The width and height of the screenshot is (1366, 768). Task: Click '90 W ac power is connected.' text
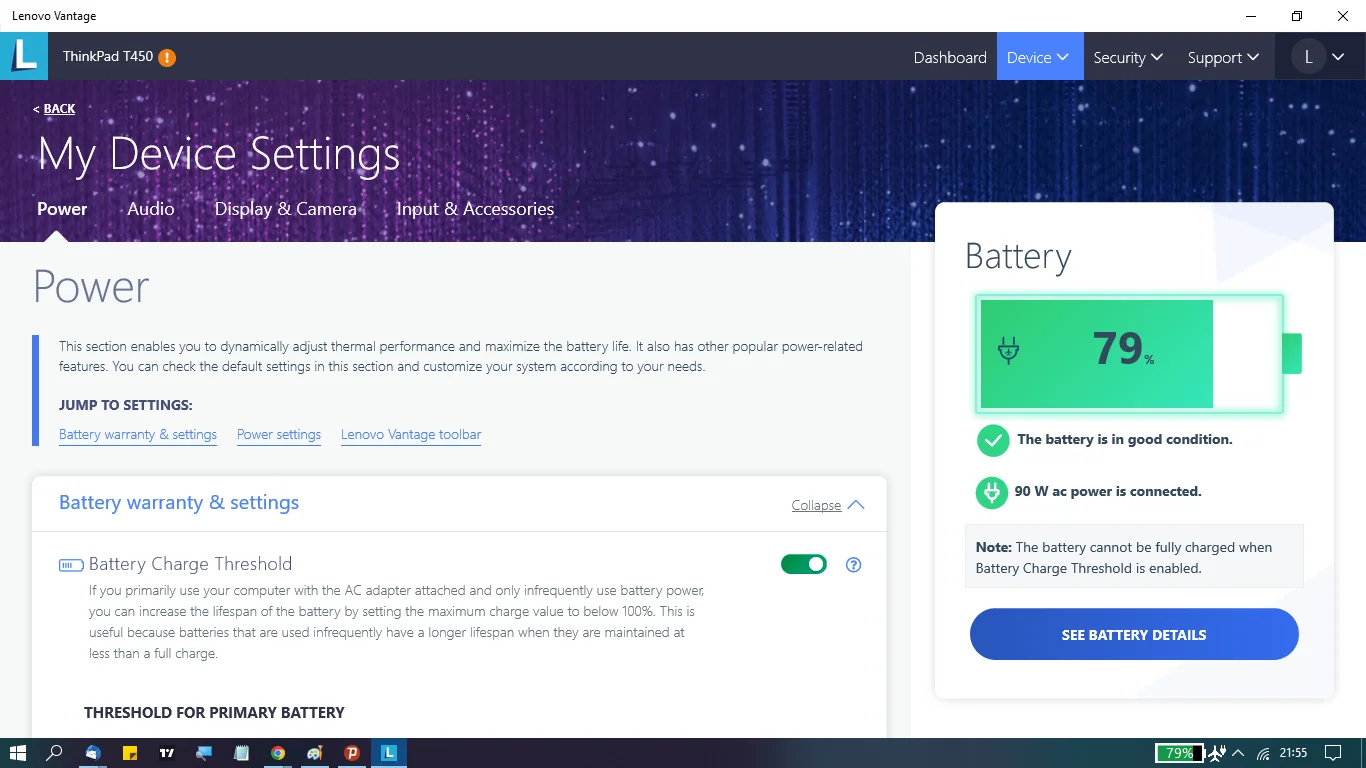pos(1108,491)
